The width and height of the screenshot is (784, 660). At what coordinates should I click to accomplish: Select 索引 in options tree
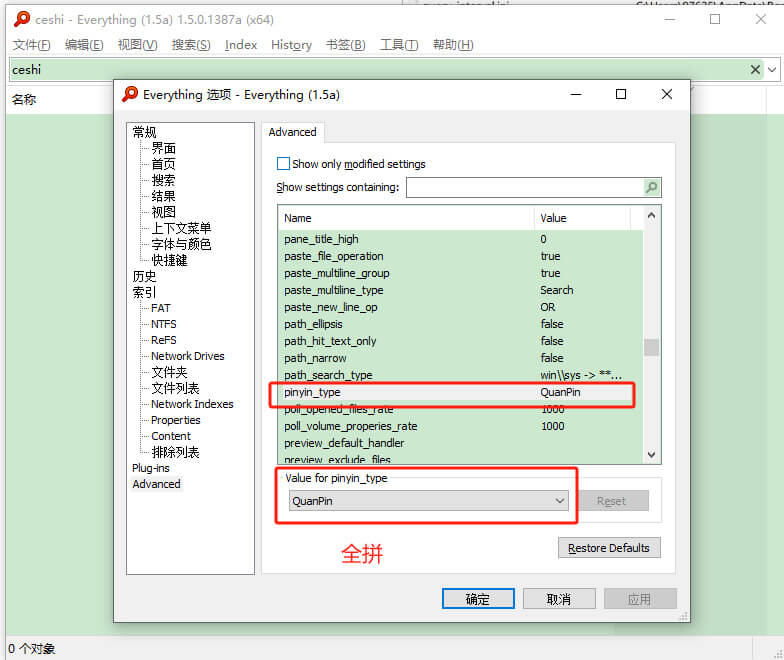pyautogui.click(x=144, y=292)
